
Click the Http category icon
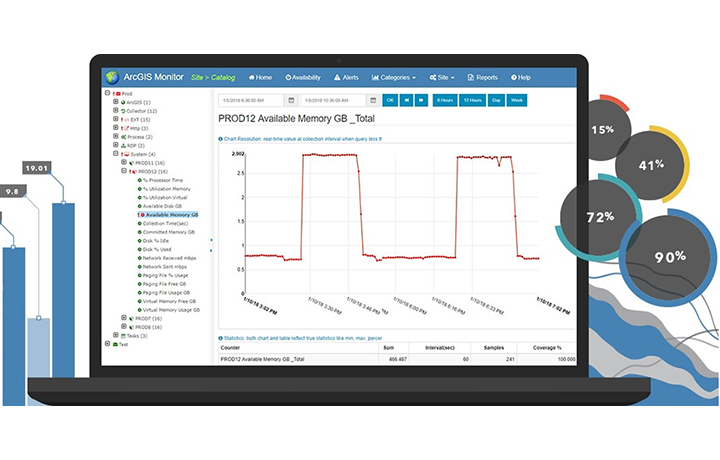point(126,129)
